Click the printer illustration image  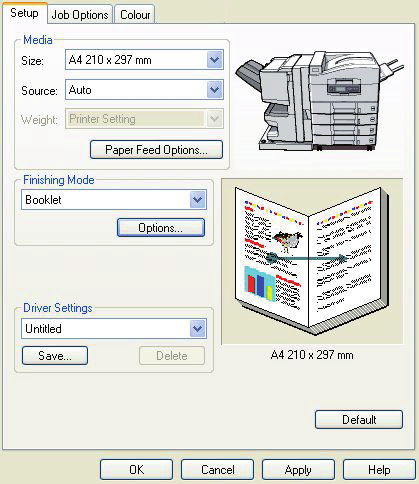pos(319,101)
